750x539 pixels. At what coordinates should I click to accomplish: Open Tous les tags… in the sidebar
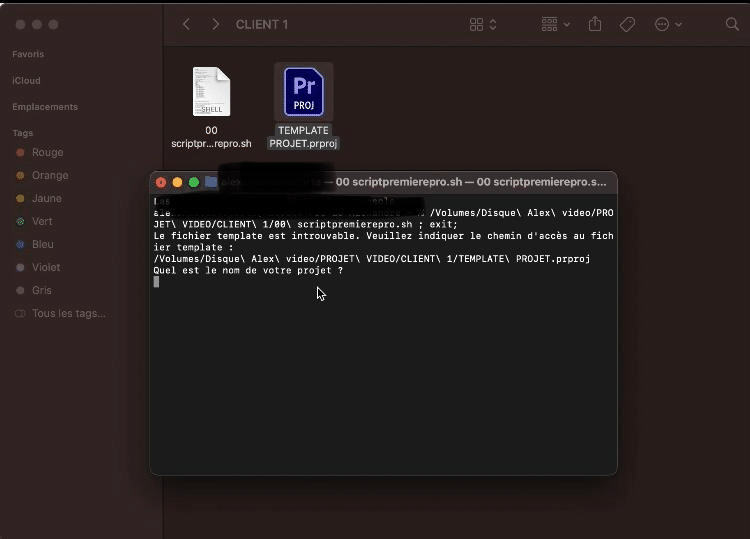(68, 314)
